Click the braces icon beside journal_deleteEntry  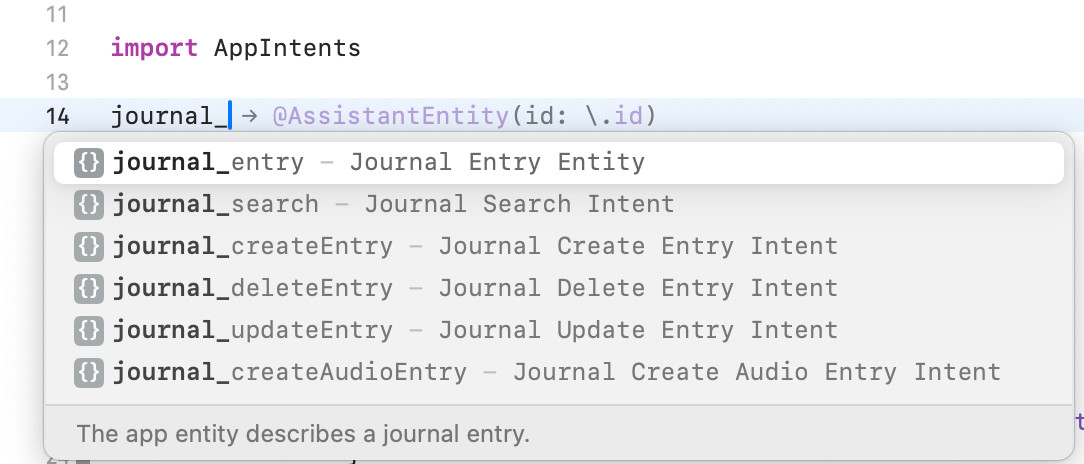pos(88,288)
